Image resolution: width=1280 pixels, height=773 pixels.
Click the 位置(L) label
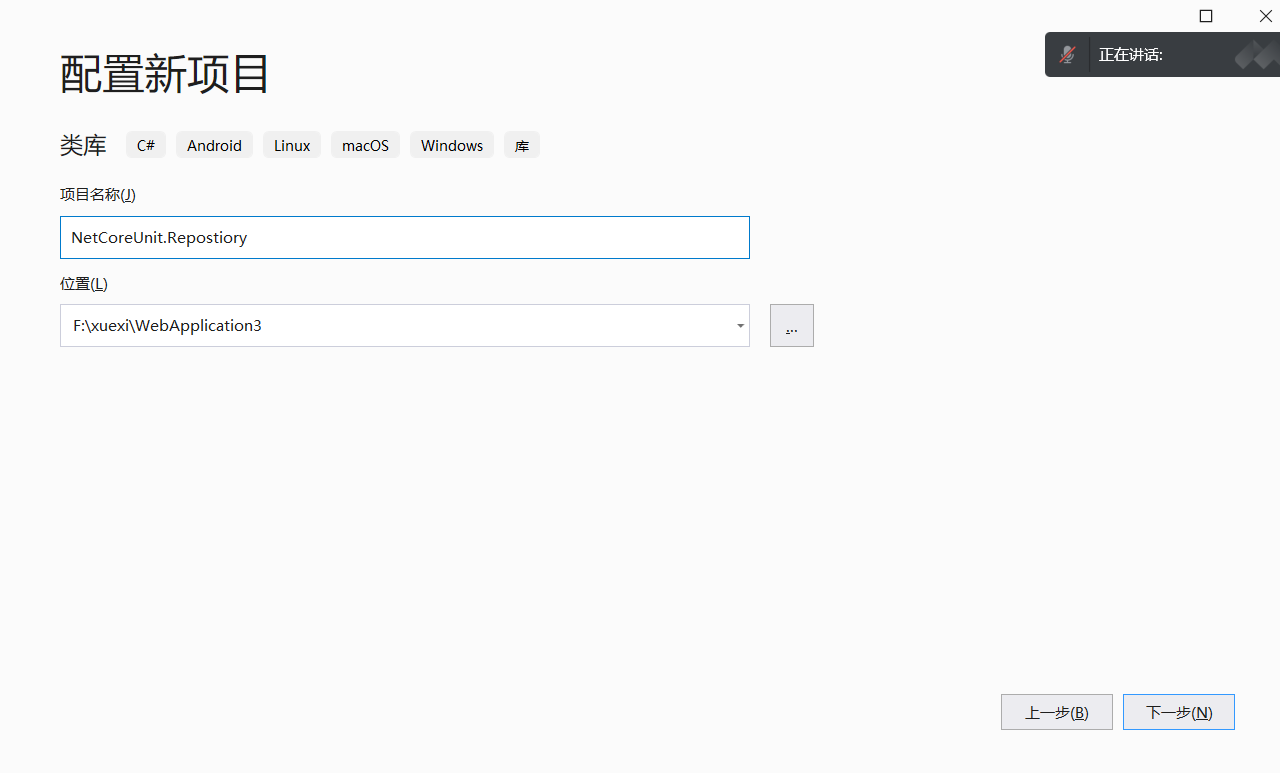84,284
